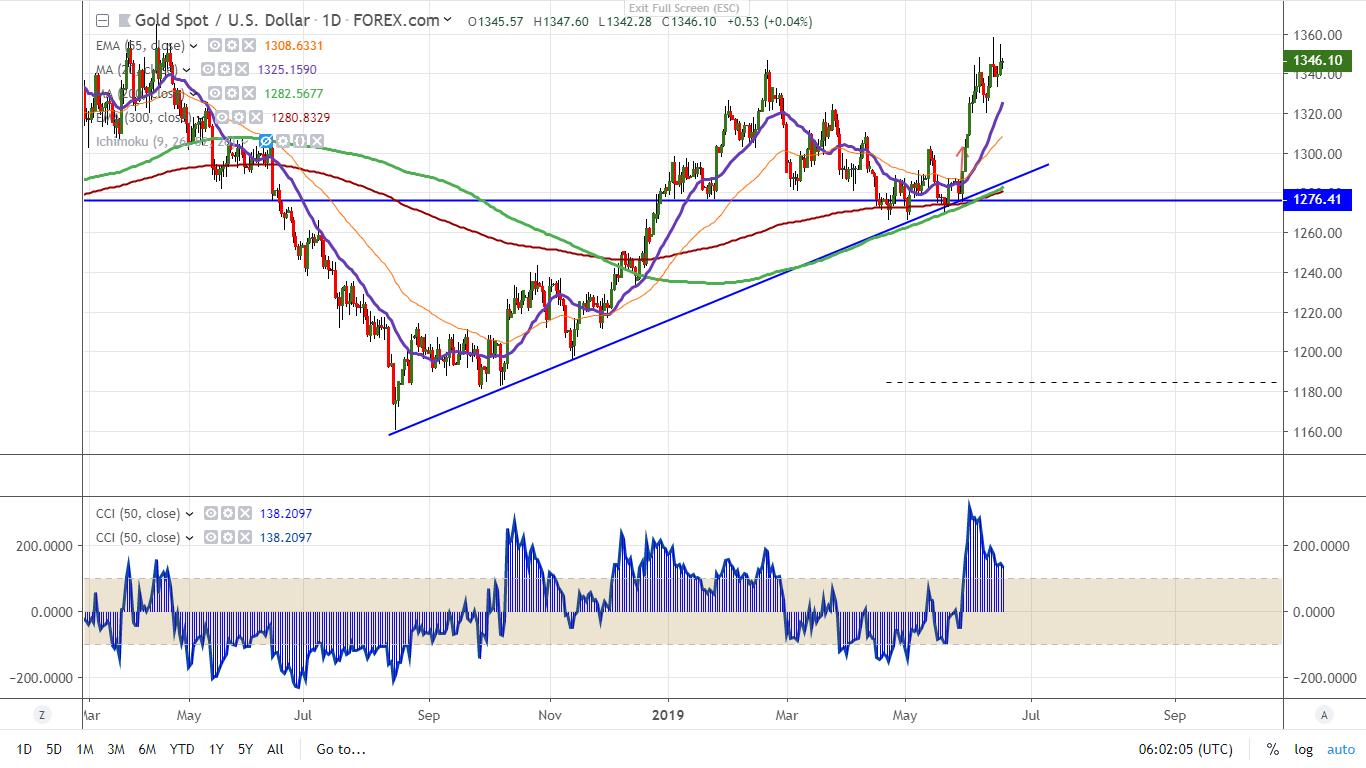Open settings gear for MA (20, close)
The width and height of the screenshot is (1366, 768).
tap(225, 70)
